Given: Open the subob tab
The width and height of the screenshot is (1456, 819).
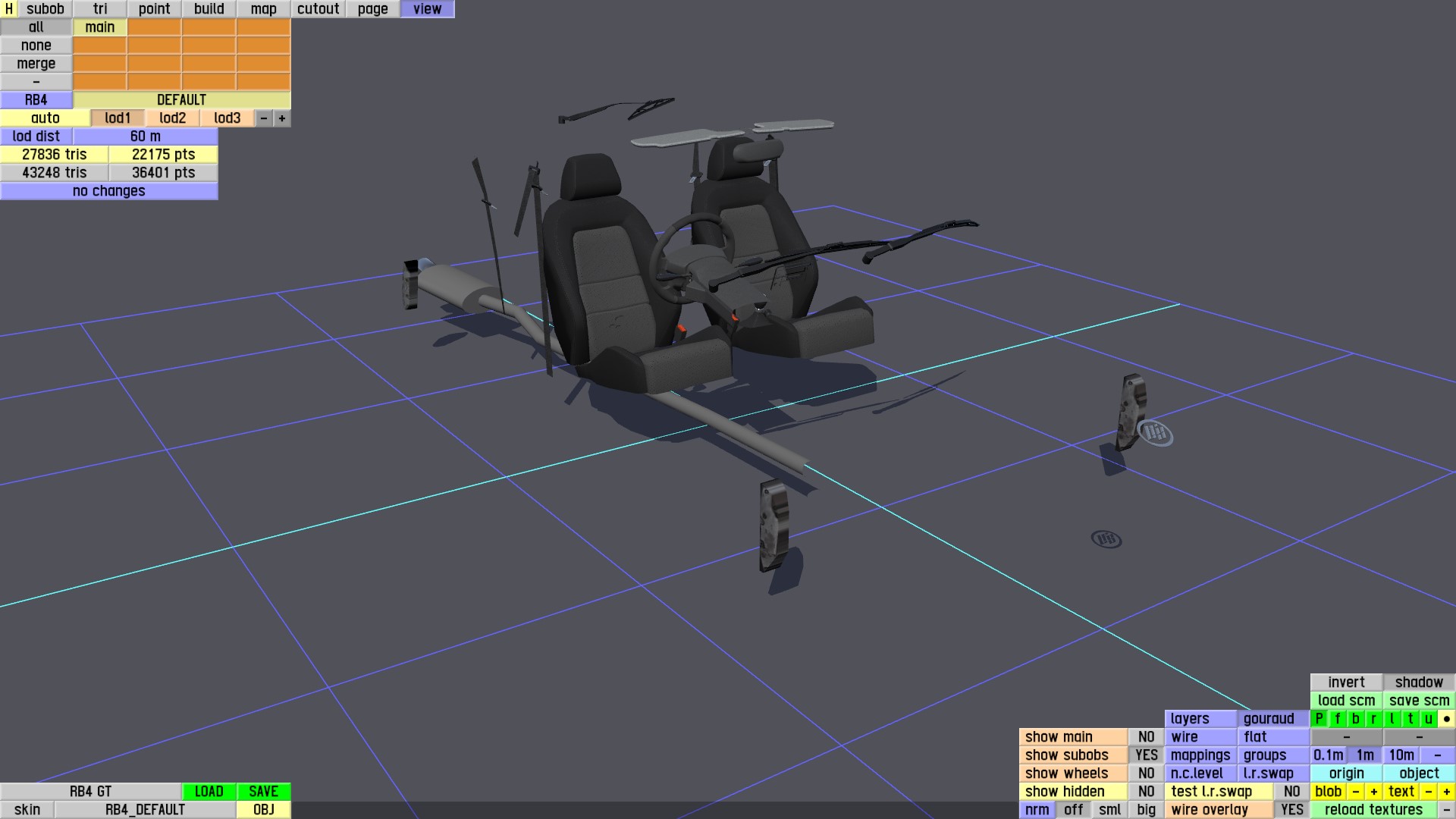Looking at the screenshot, I should 45,9.
